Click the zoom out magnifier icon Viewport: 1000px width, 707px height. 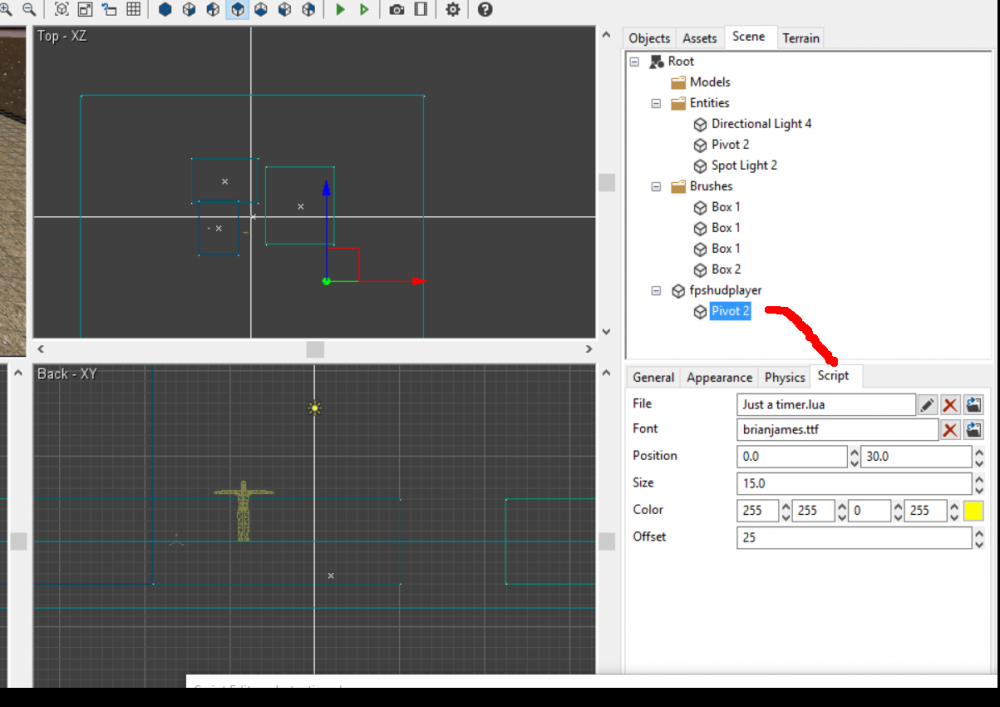[29, 9]
